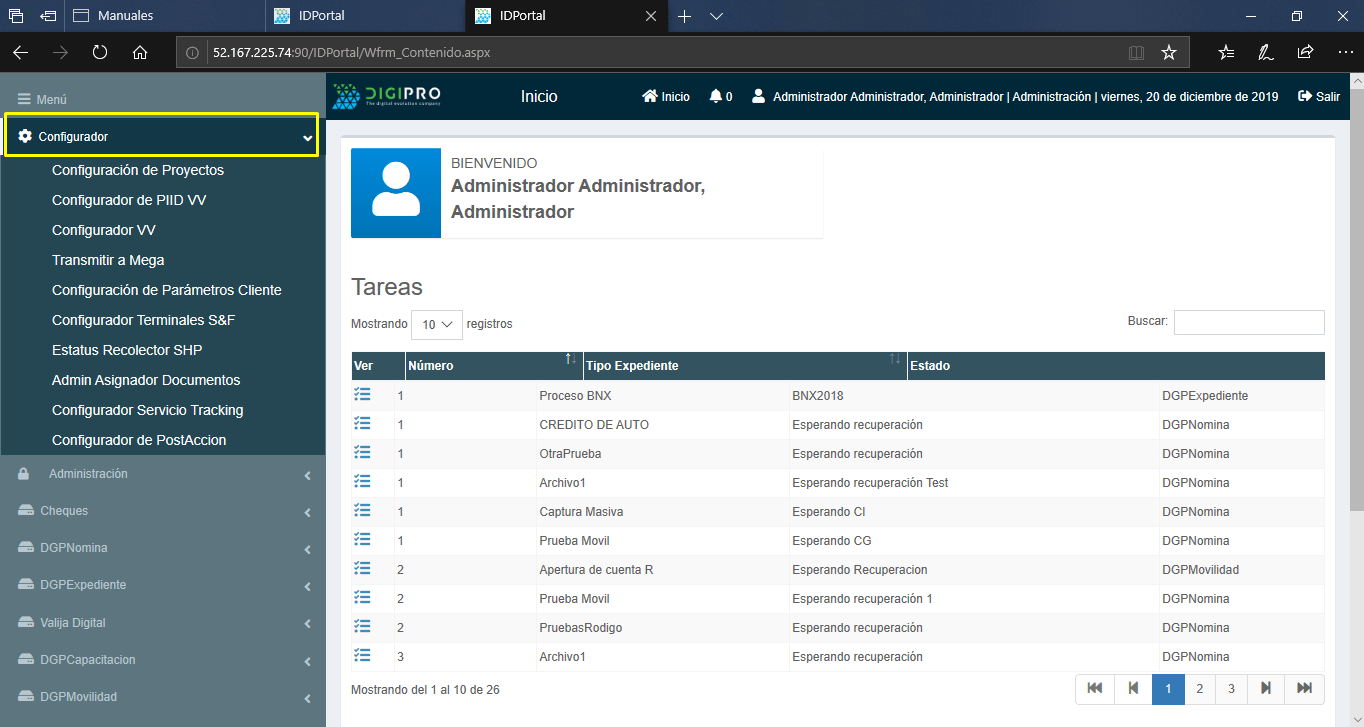1364x727 pixels.
Task: Click the Salir logout icon
Action: 1304,97
